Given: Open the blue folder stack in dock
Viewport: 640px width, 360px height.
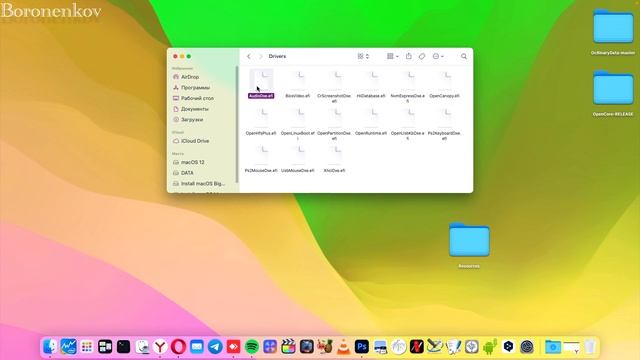Looking at the screenshot, I should coord(553,347).
